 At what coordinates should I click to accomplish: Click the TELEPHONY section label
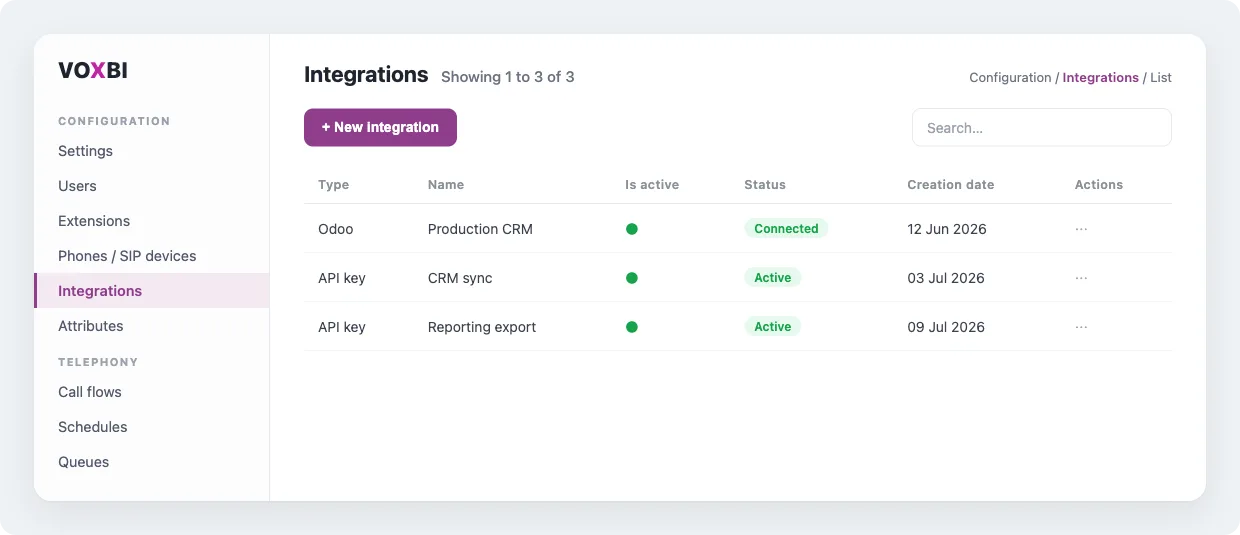[98, 362]
